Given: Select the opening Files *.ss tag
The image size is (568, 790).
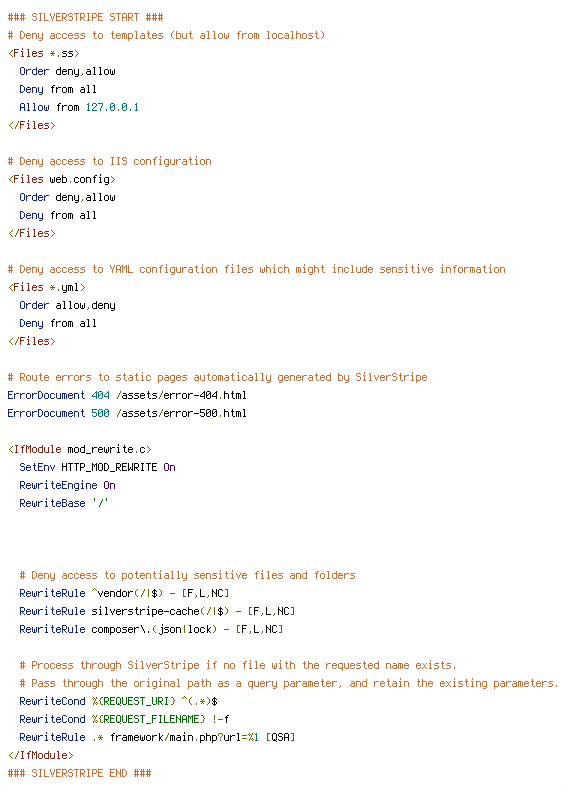Looking at the screenshot, I should pos(44,53).
